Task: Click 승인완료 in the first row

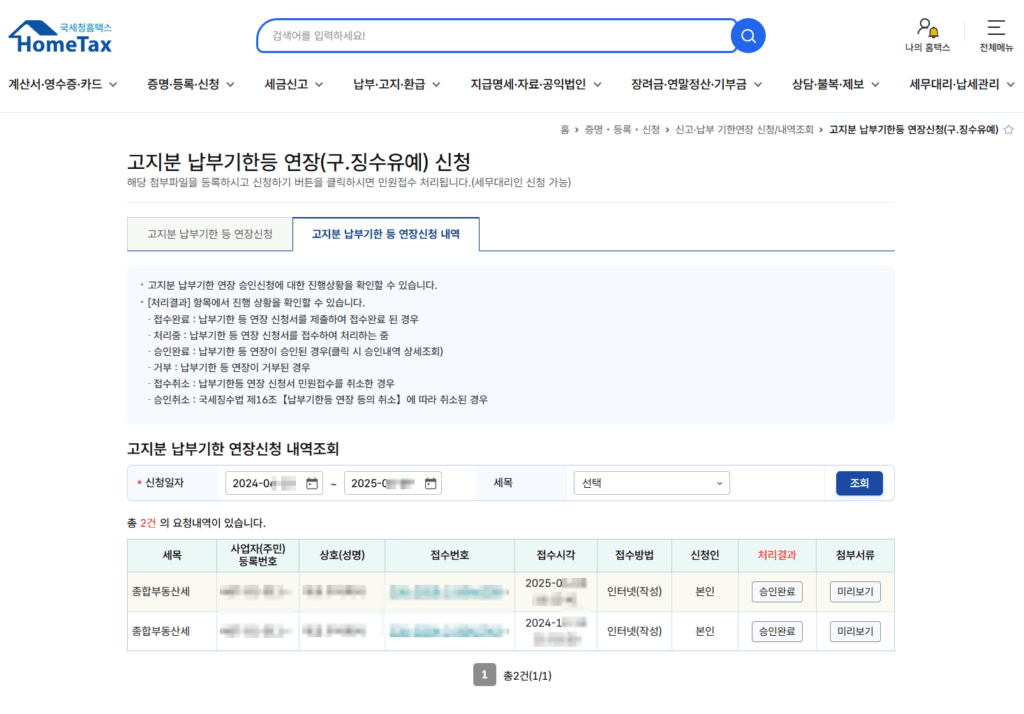Action: 777,592
